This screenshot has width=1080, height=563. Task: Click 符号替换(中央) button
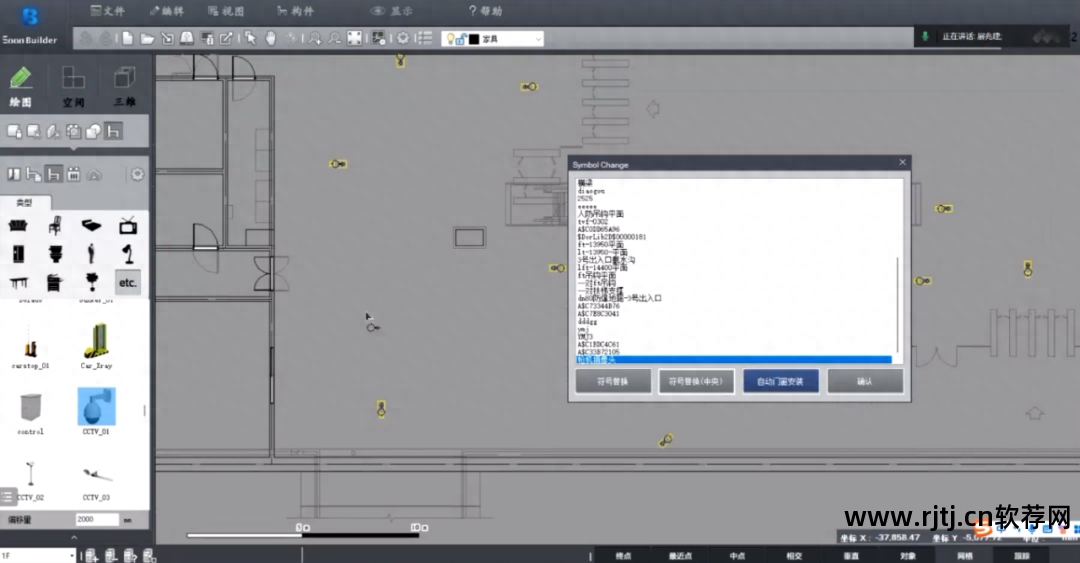(696, 381)
